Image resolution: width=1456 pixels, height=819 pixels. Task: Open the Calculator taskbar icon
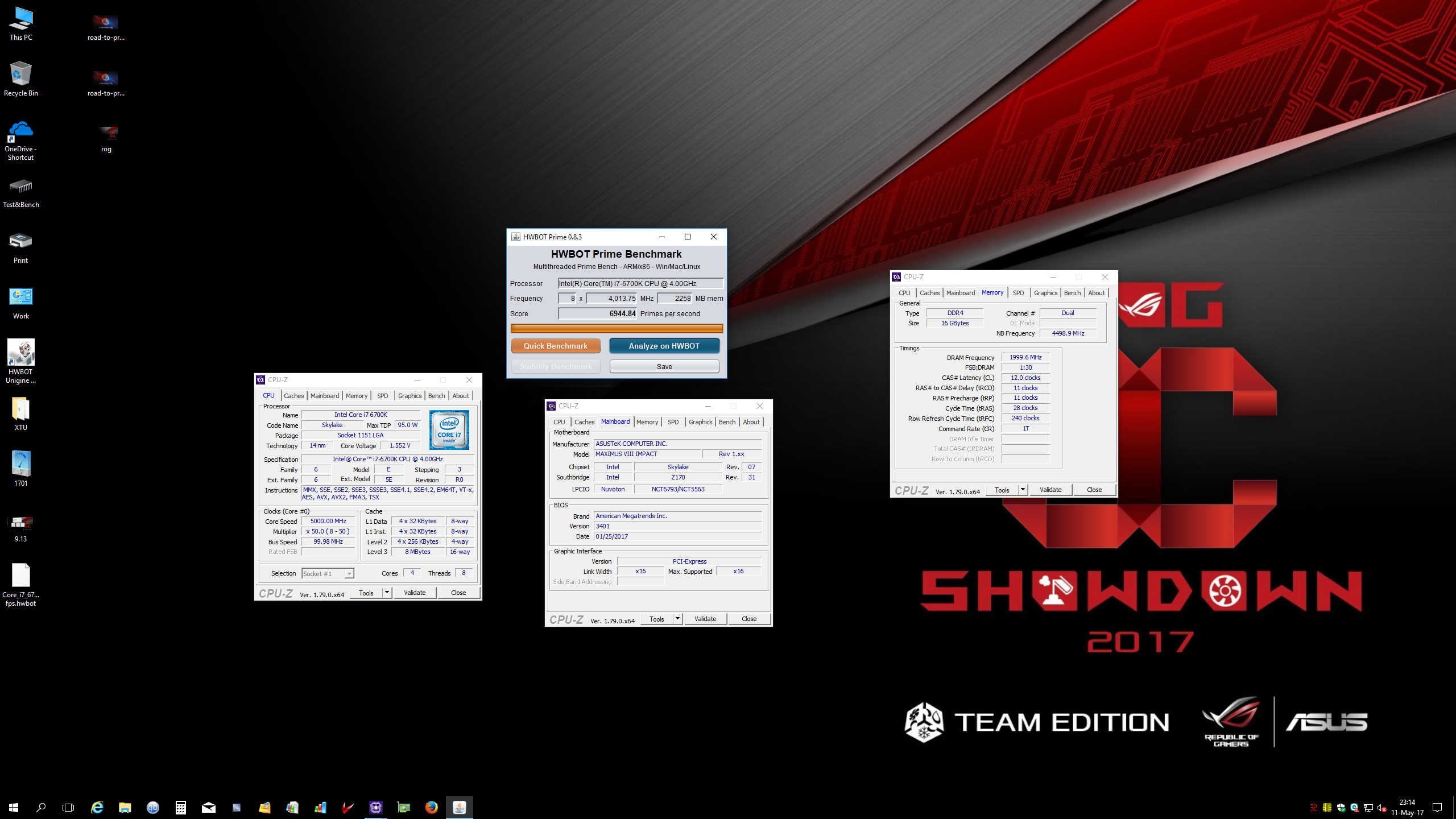[x=181, y=807]
